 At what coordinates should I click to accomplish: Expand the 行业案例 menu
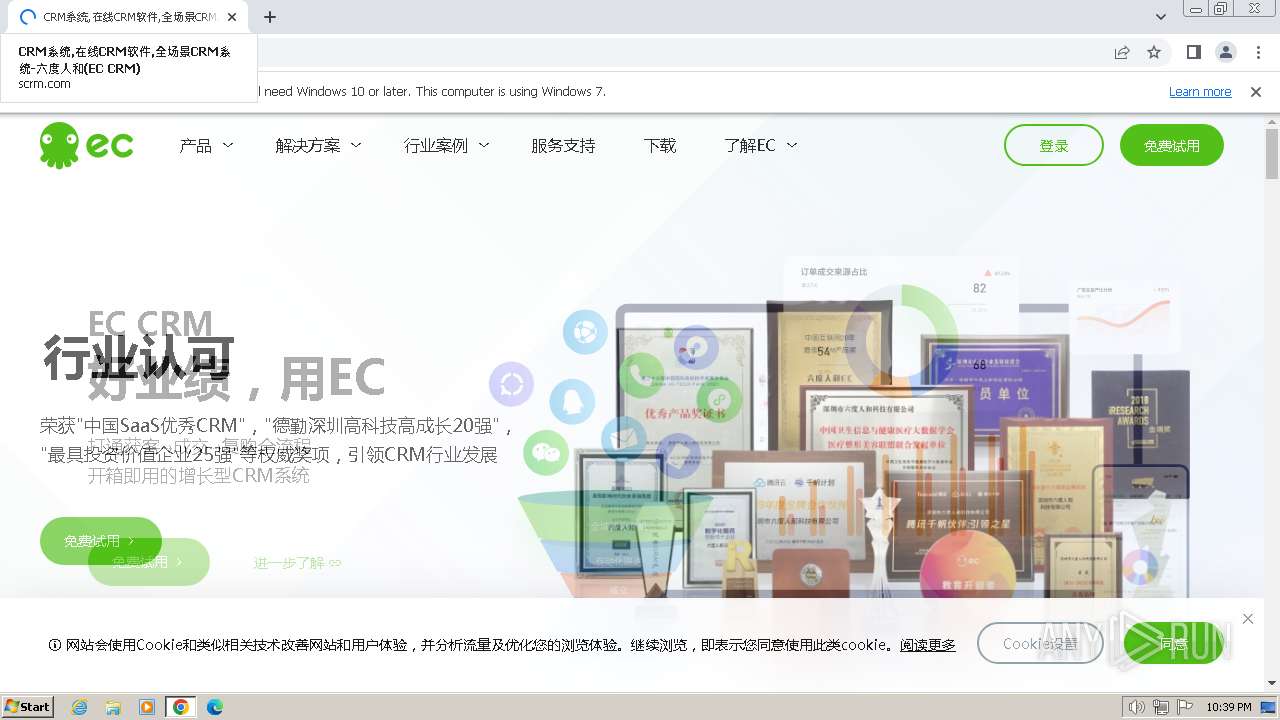pos(446,146)
